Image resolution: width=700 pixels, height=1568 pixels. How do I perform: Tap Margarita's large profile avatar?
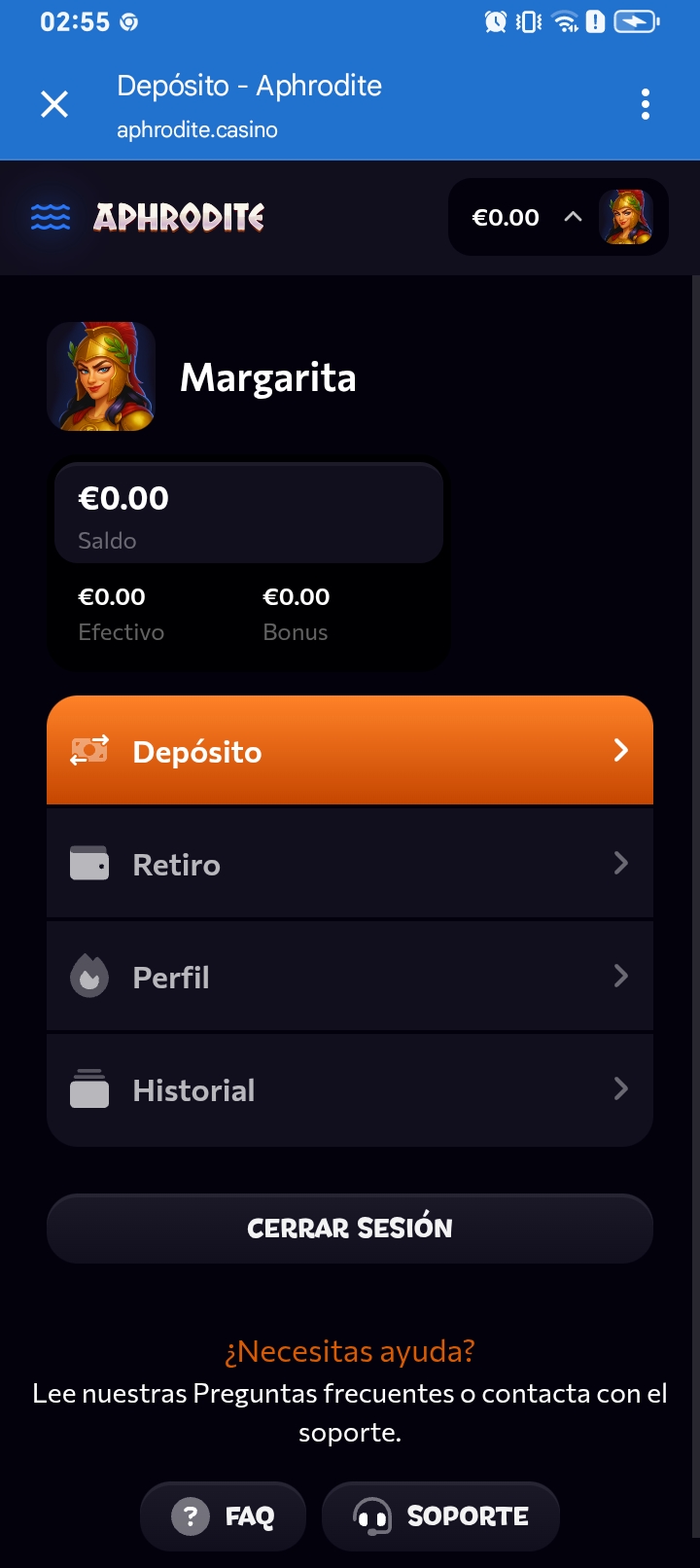click(101, 376)
